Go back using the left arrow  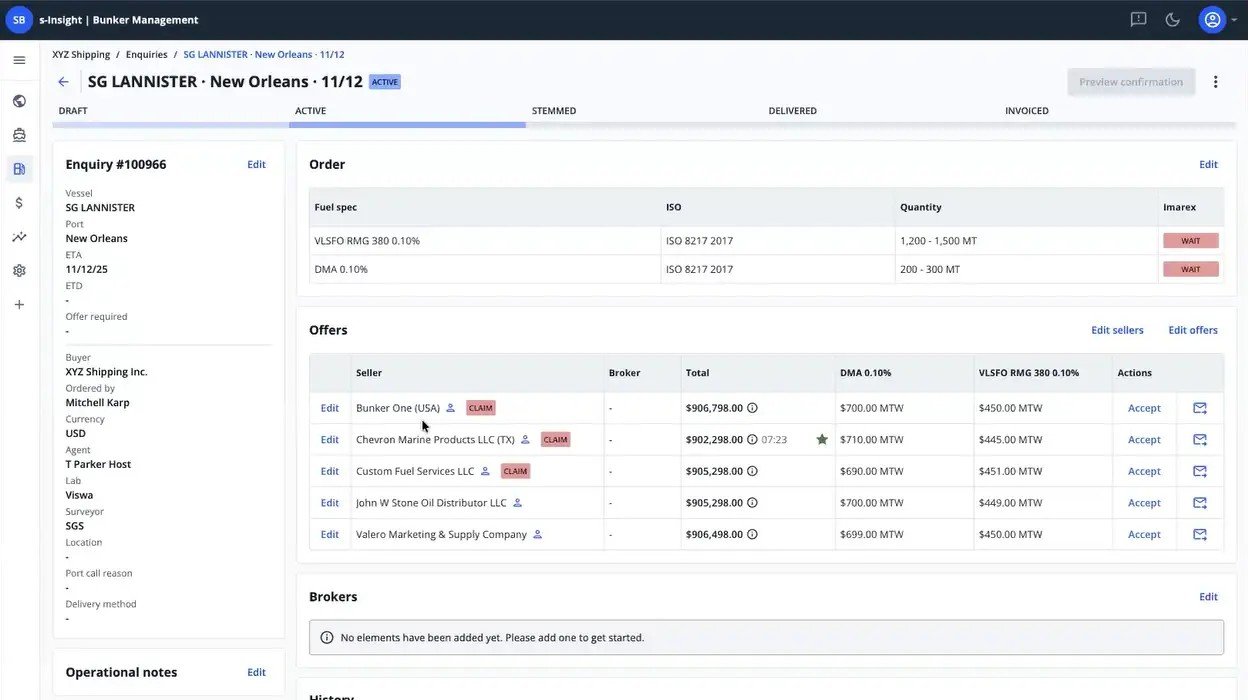64,82
